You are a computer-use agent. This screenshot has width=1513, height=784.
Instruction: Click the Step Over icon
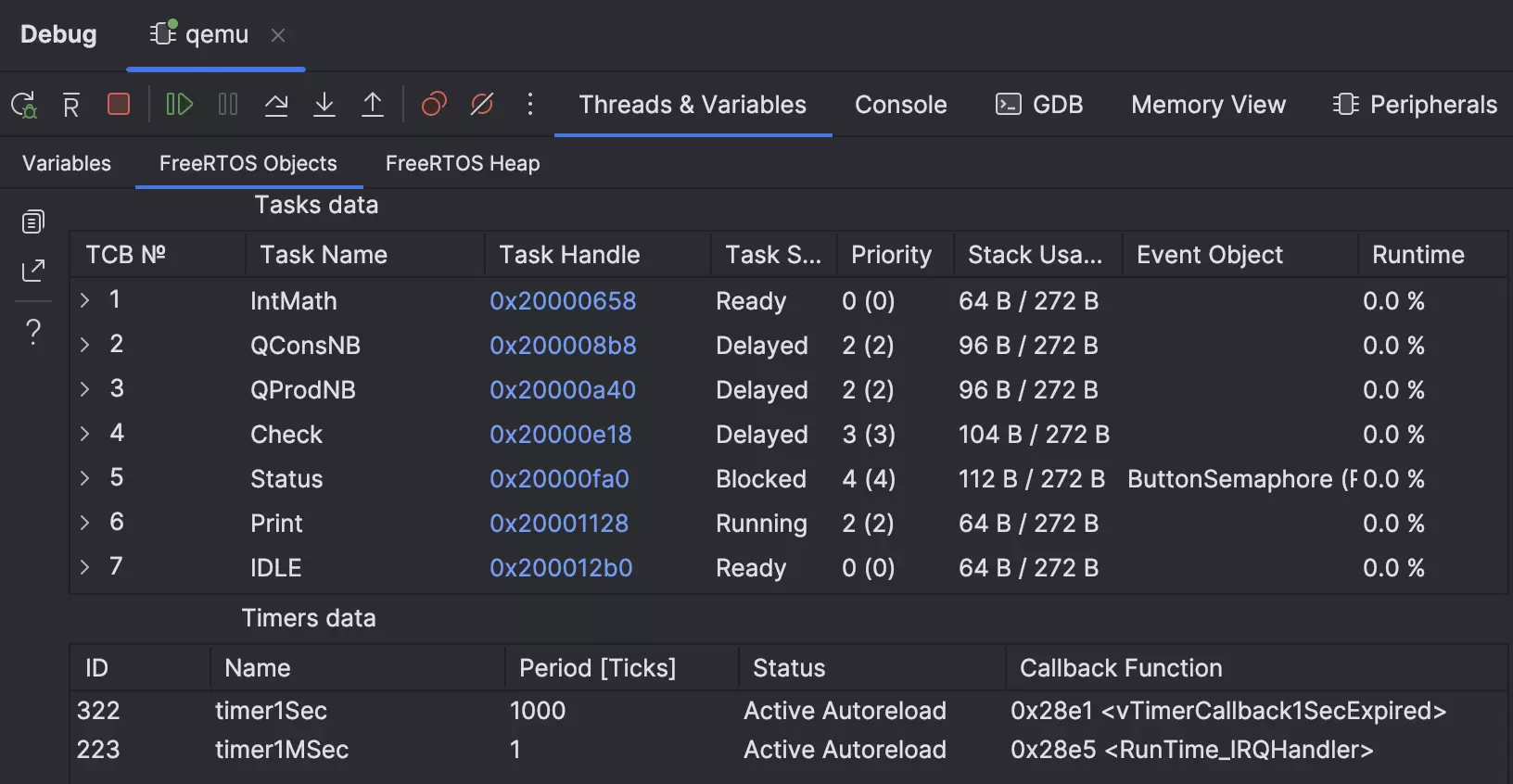coord(276,104)
